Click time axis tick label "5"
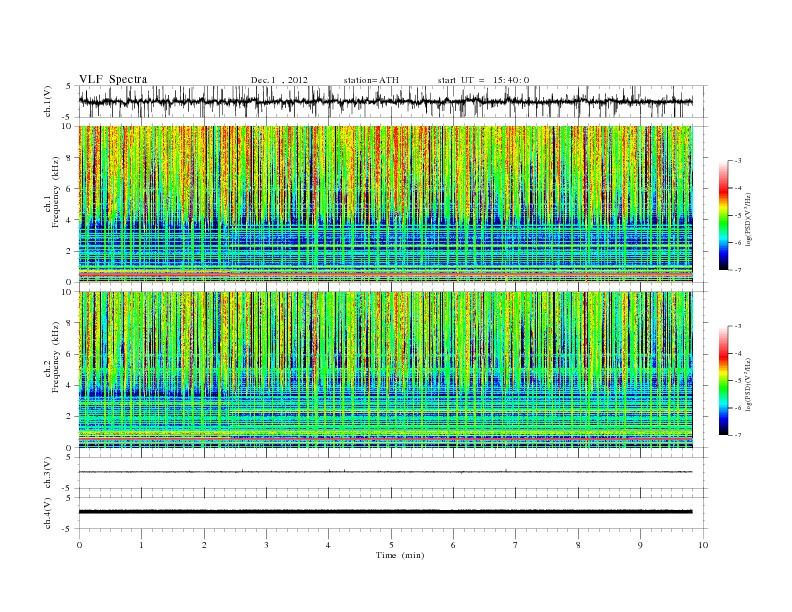The width and height of the screenshot is (792, 612). click(x=391, y=545)
